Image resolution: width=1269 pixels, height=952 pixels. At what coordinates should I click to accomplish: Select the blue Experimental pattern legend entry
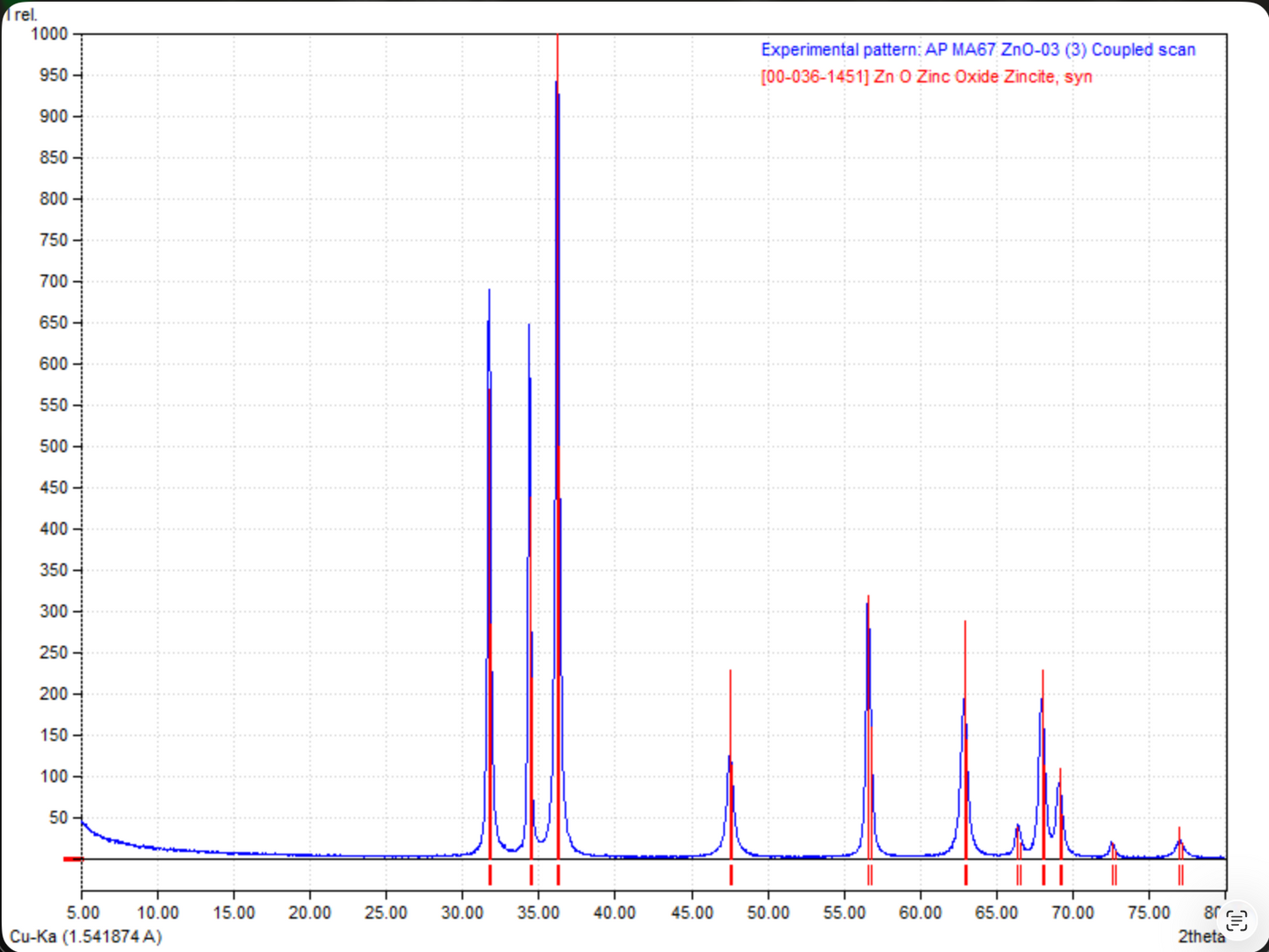point(977,50)
